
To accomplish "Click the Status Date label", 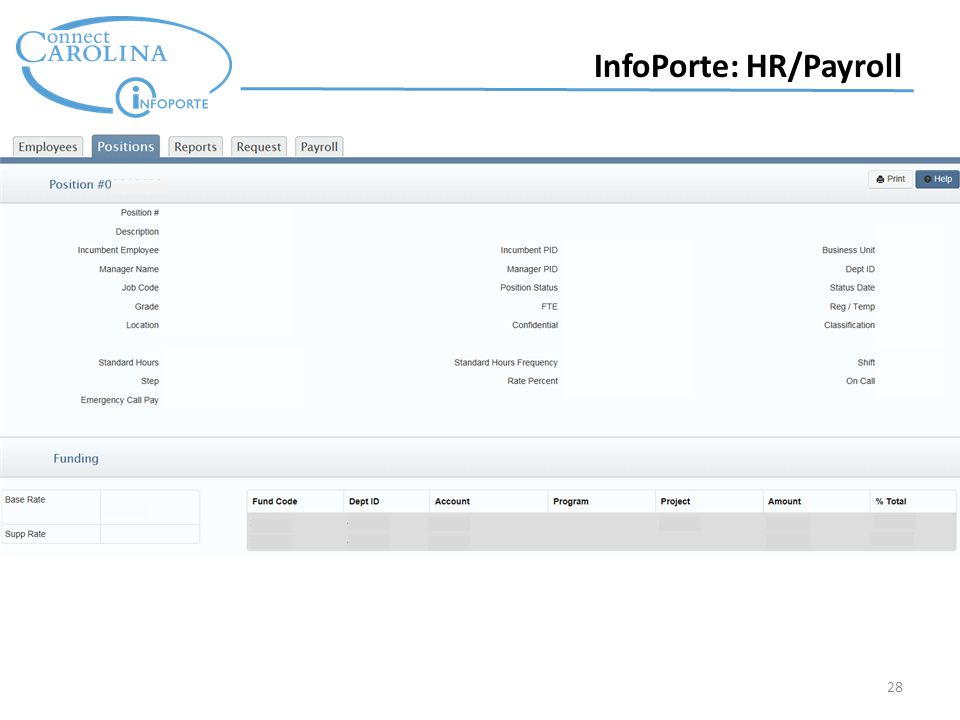I will (852, 287).
